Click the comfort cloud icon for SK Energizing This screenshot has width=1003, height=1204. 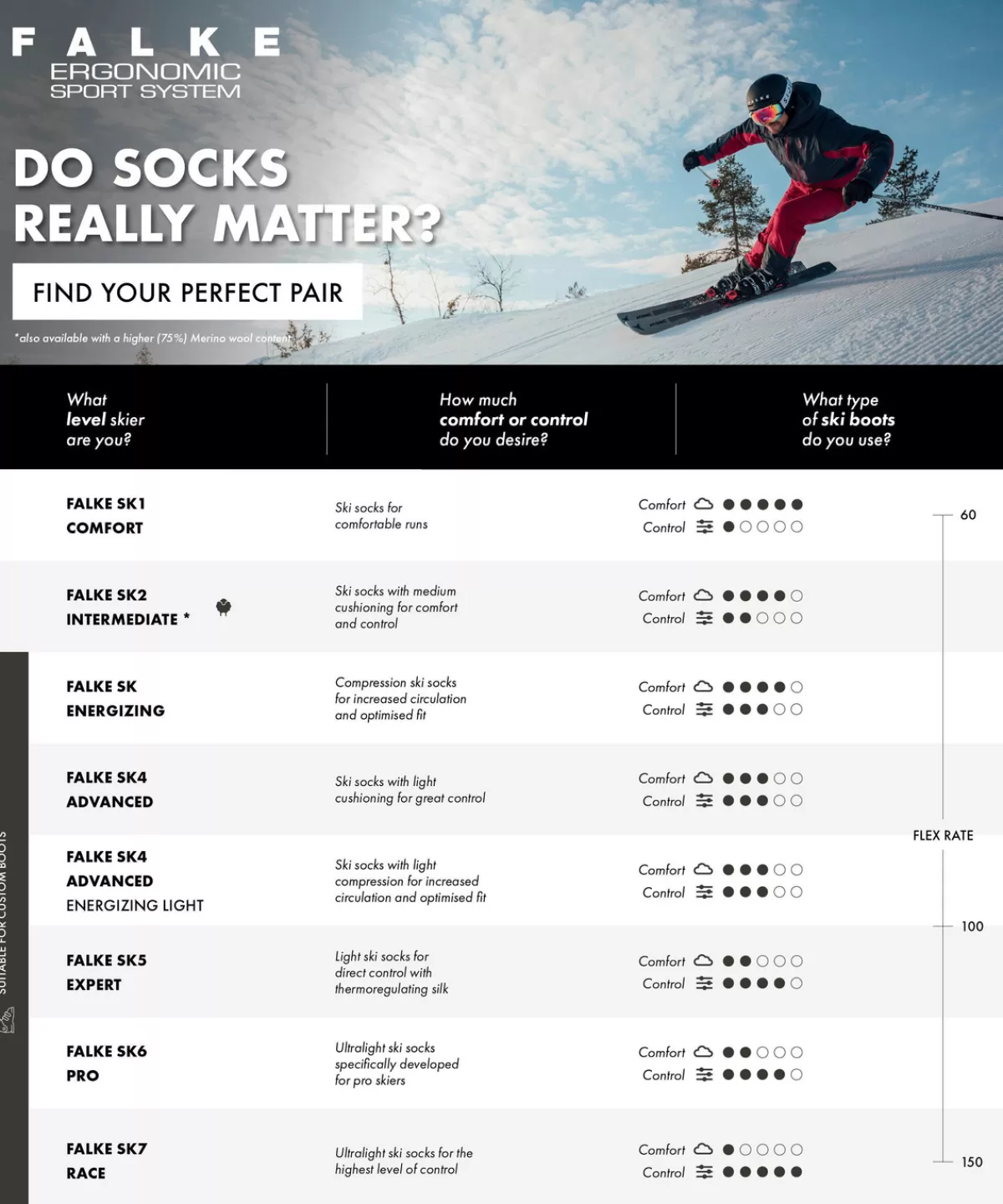coord(704,686)
